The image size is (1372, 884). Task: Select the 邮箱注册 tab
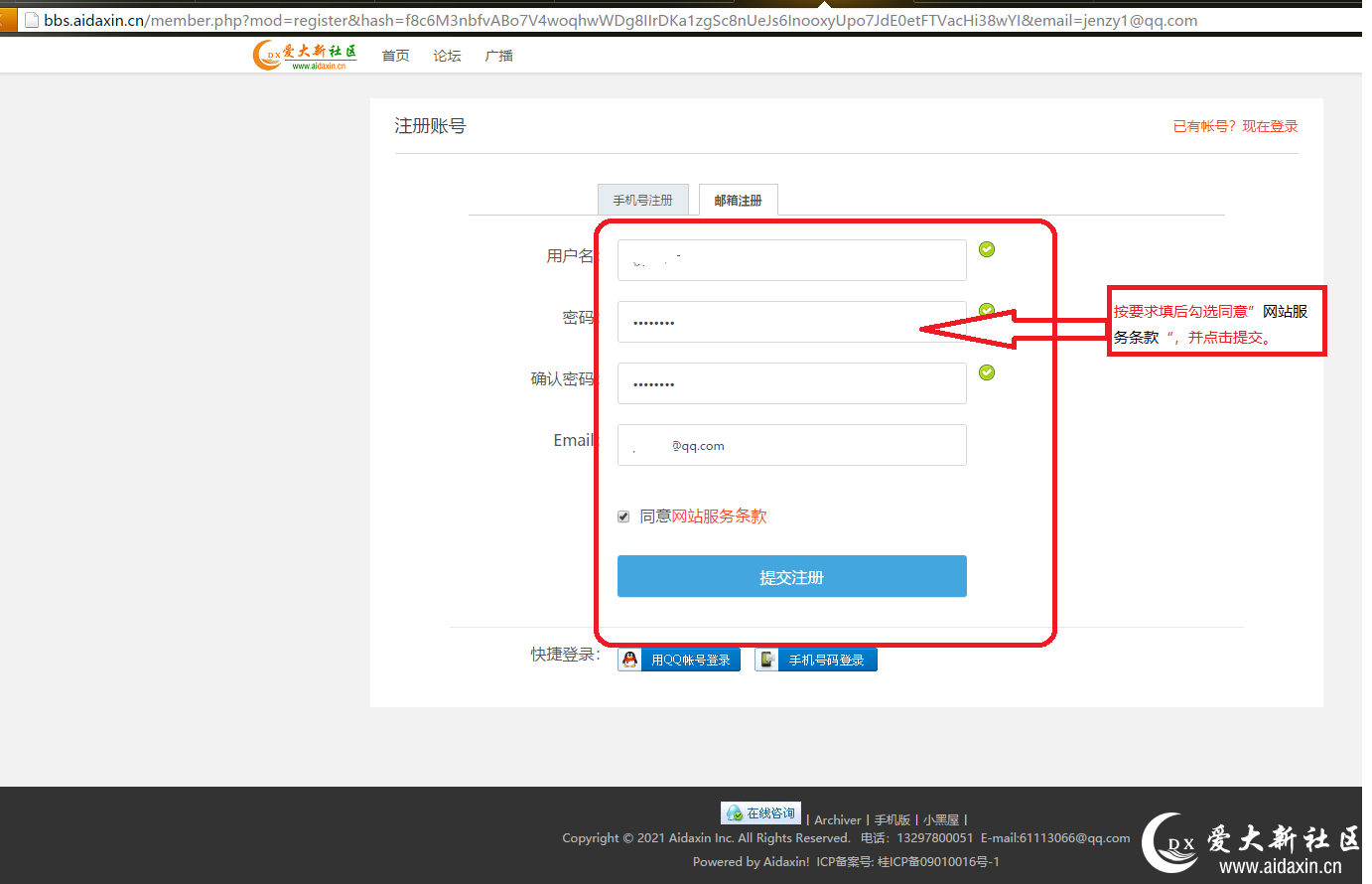[x=738, y=200]
